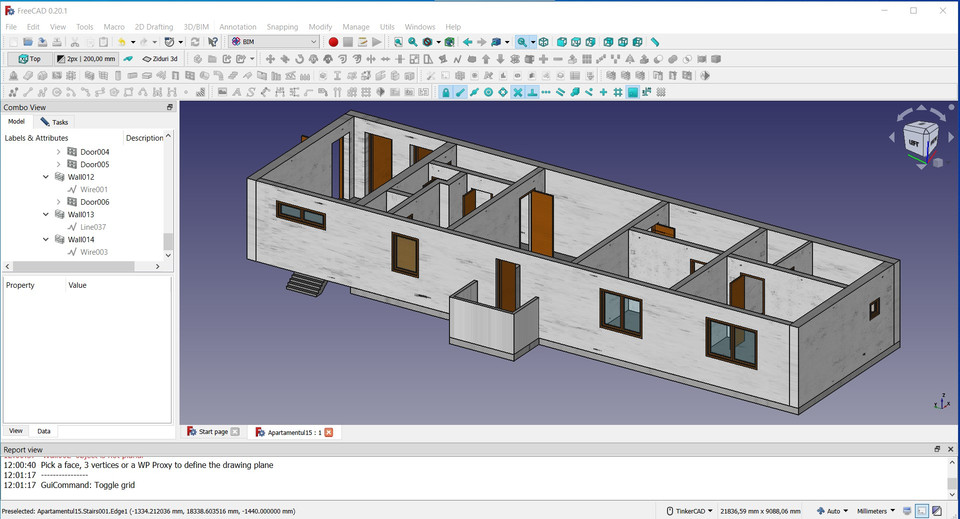
Task: Open the 2D Drafting menu
Action: point(153,27)
